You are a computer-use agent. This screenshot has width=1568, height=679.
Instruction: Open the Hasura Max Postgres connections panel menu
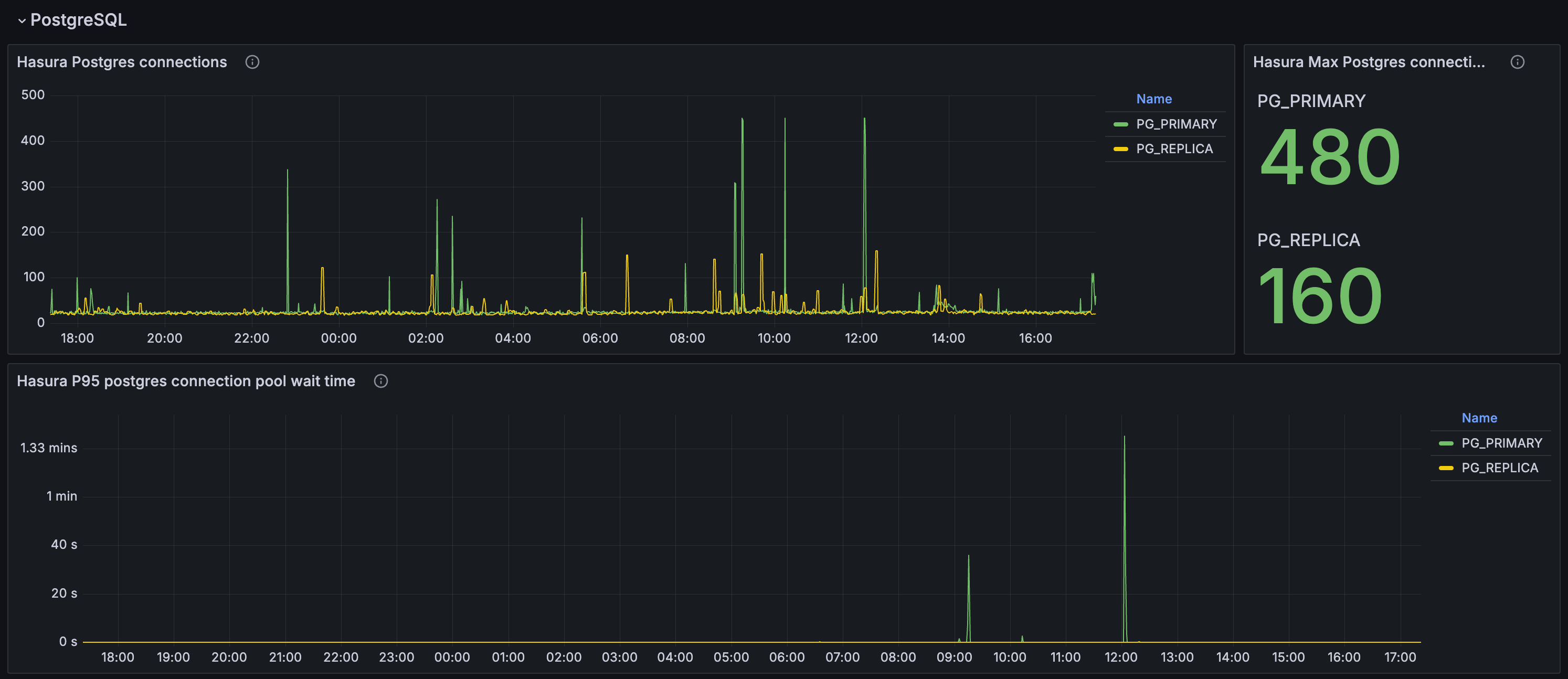(1369, 61)
